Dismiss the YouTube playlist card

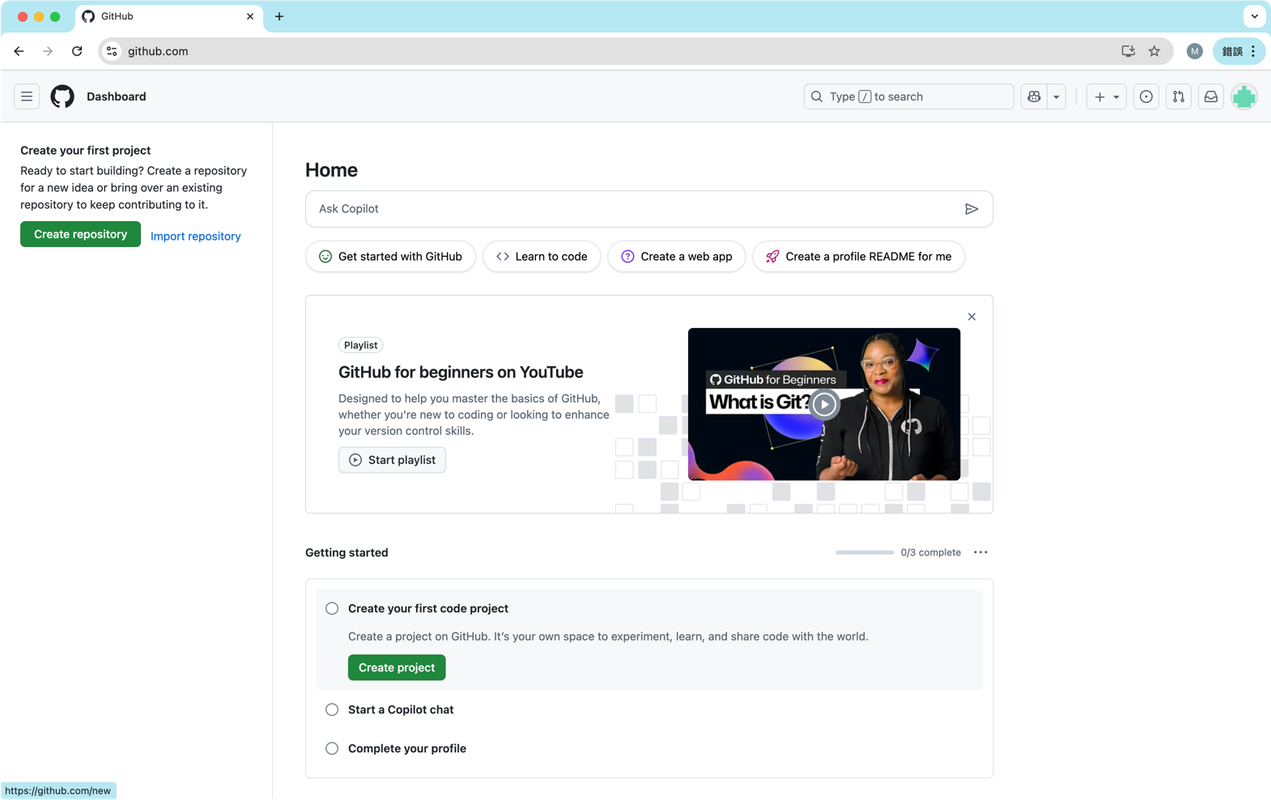972,317
